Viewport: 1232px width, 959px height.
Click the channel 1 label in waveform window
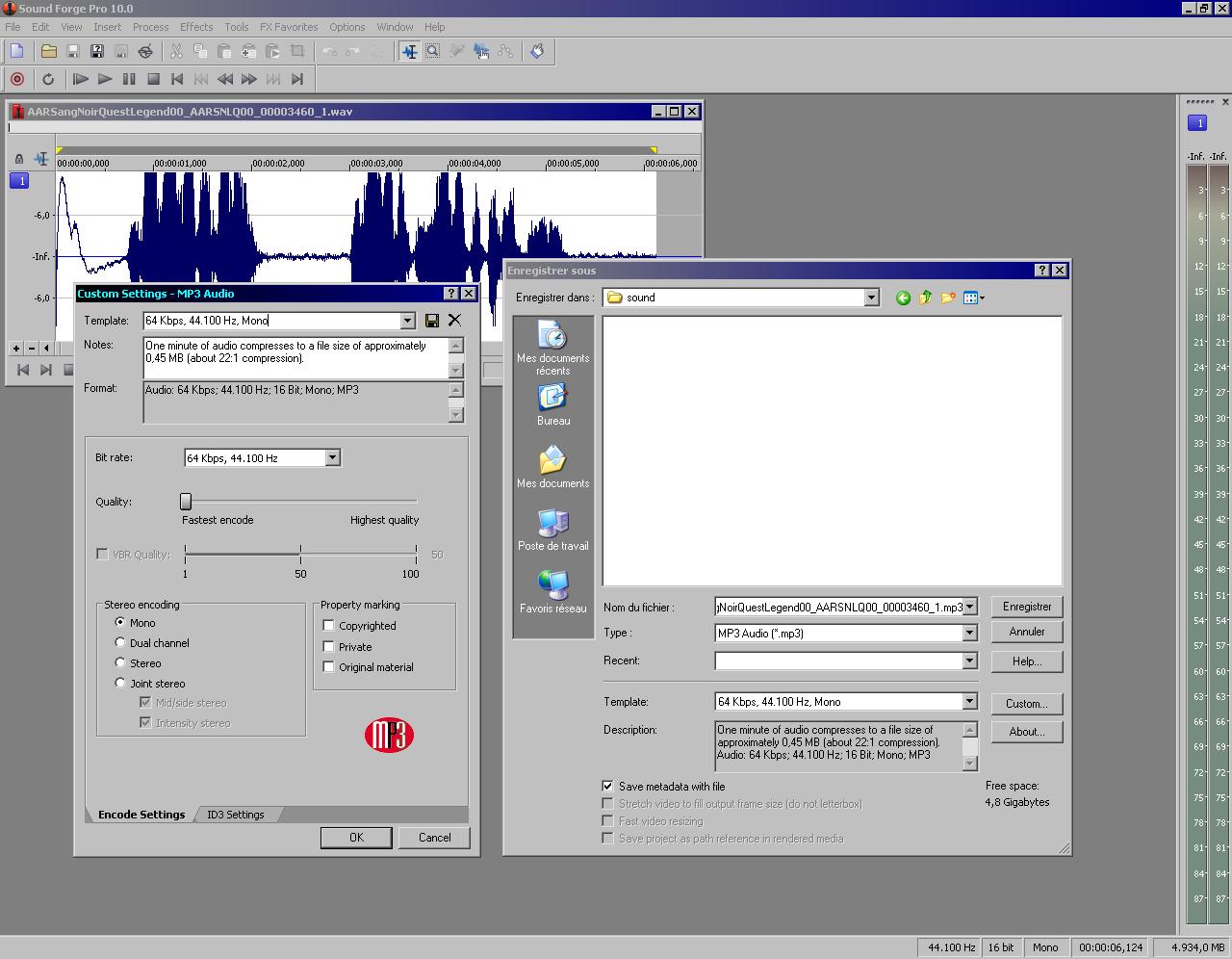point(21,181)
